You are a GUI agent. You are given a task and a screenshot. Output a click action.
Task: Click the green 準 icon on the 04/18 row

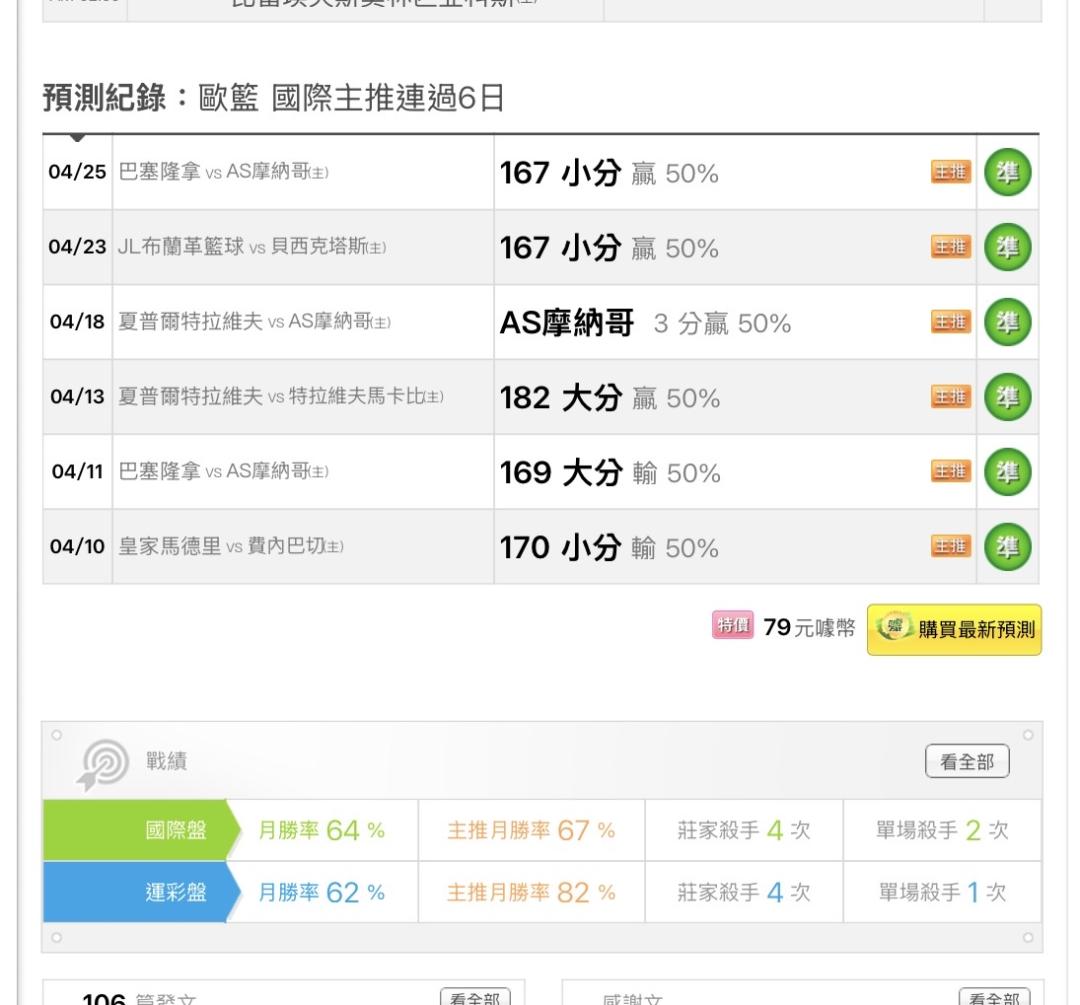pos(1008,322)
